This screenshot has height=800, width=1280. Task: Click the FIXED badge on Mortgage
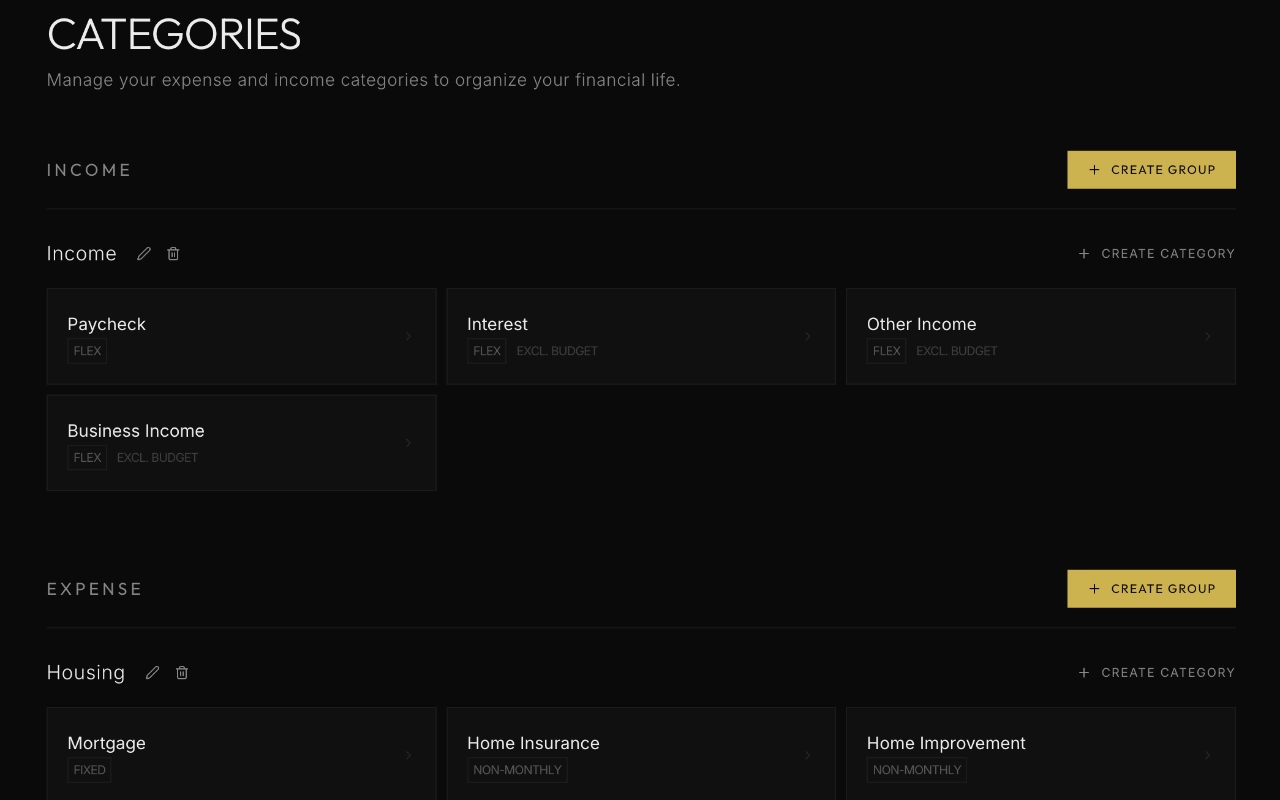(x=89, y=770)
